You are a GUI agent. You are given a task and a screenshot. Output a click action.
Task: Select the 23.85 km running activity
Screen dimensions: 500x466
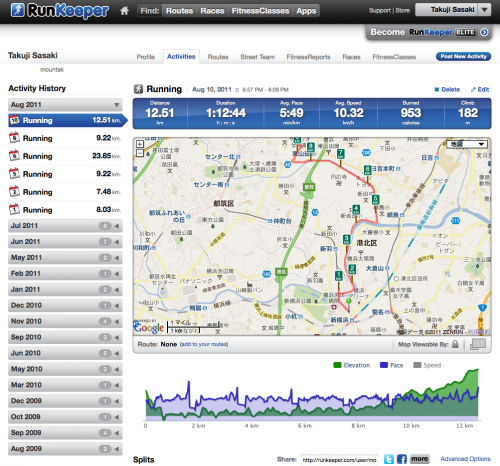[x=65, y=156]
